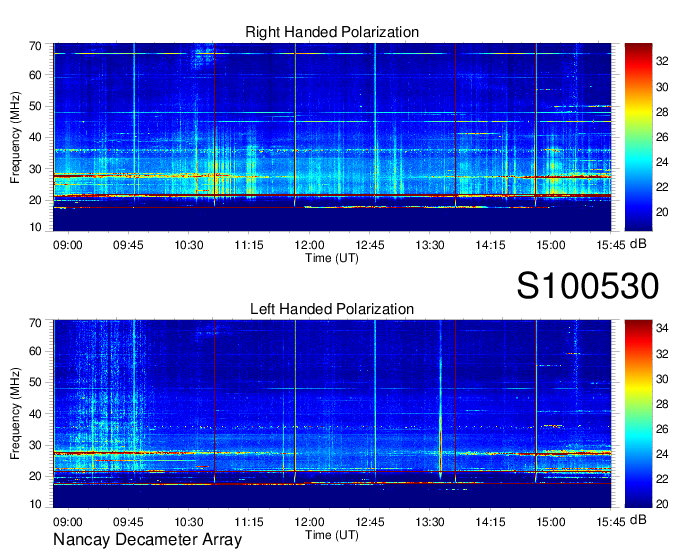Click the 09:00 tick under Left Handed plot

tap(68, 522)
